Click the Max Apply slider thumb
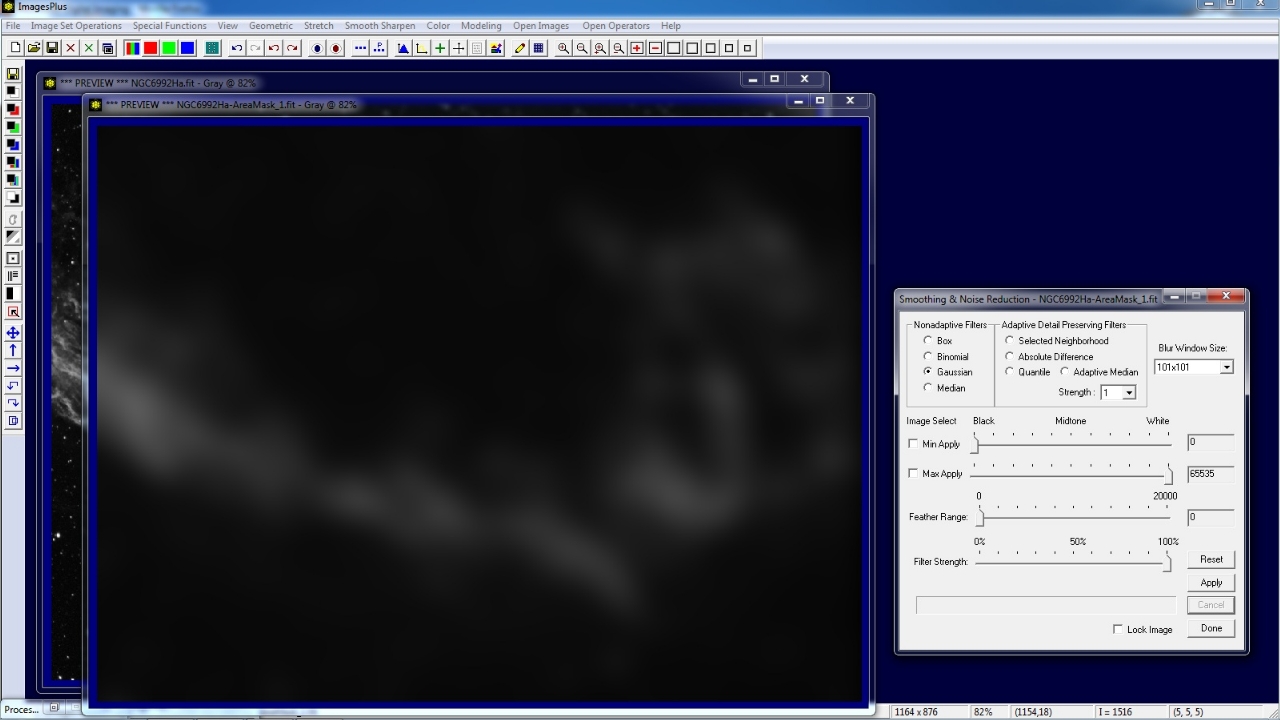Screen dimensions: 1280x720 pos(1168,475)
